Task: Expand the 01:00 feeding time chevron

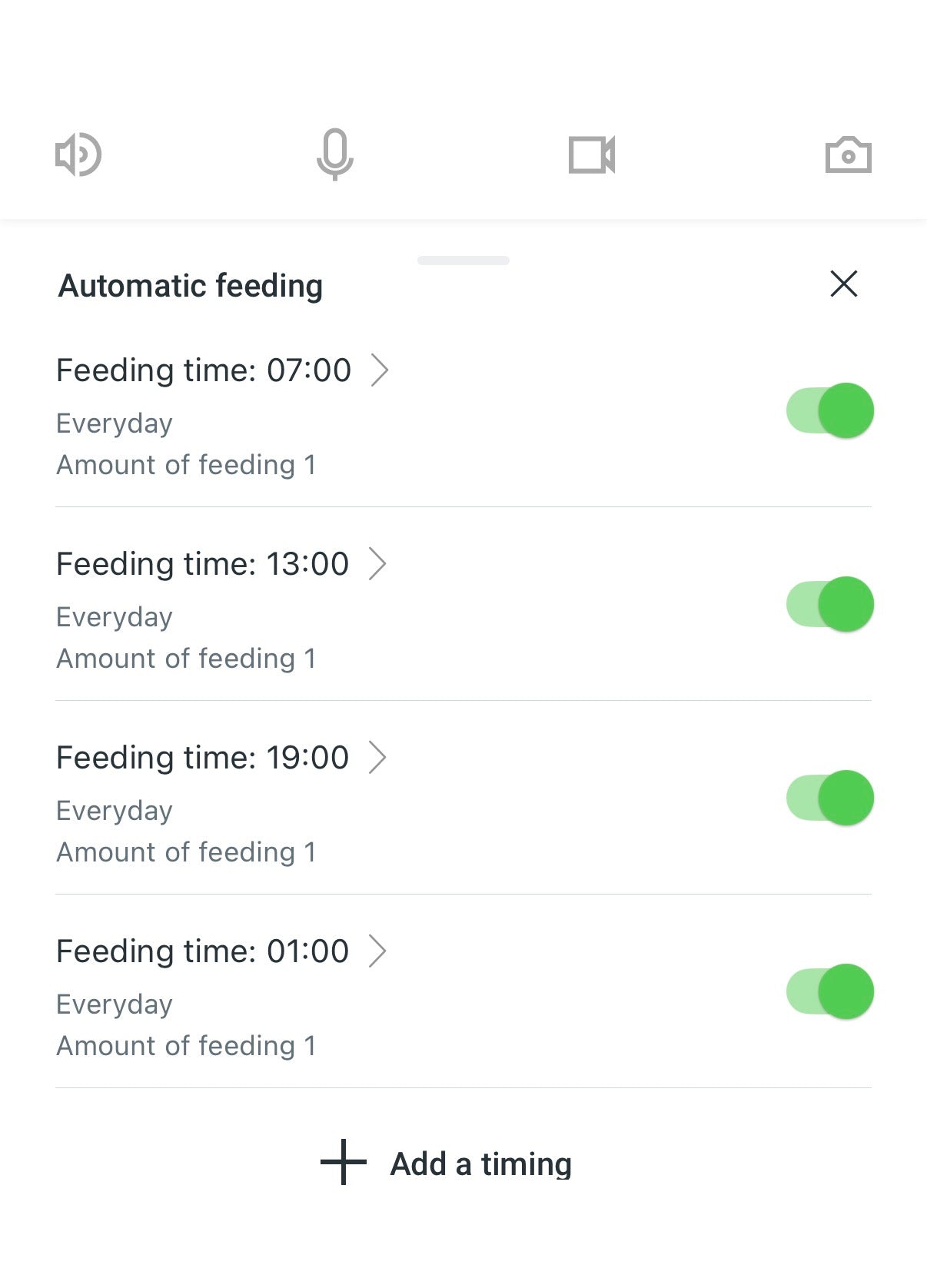Action: pos(377,951)
